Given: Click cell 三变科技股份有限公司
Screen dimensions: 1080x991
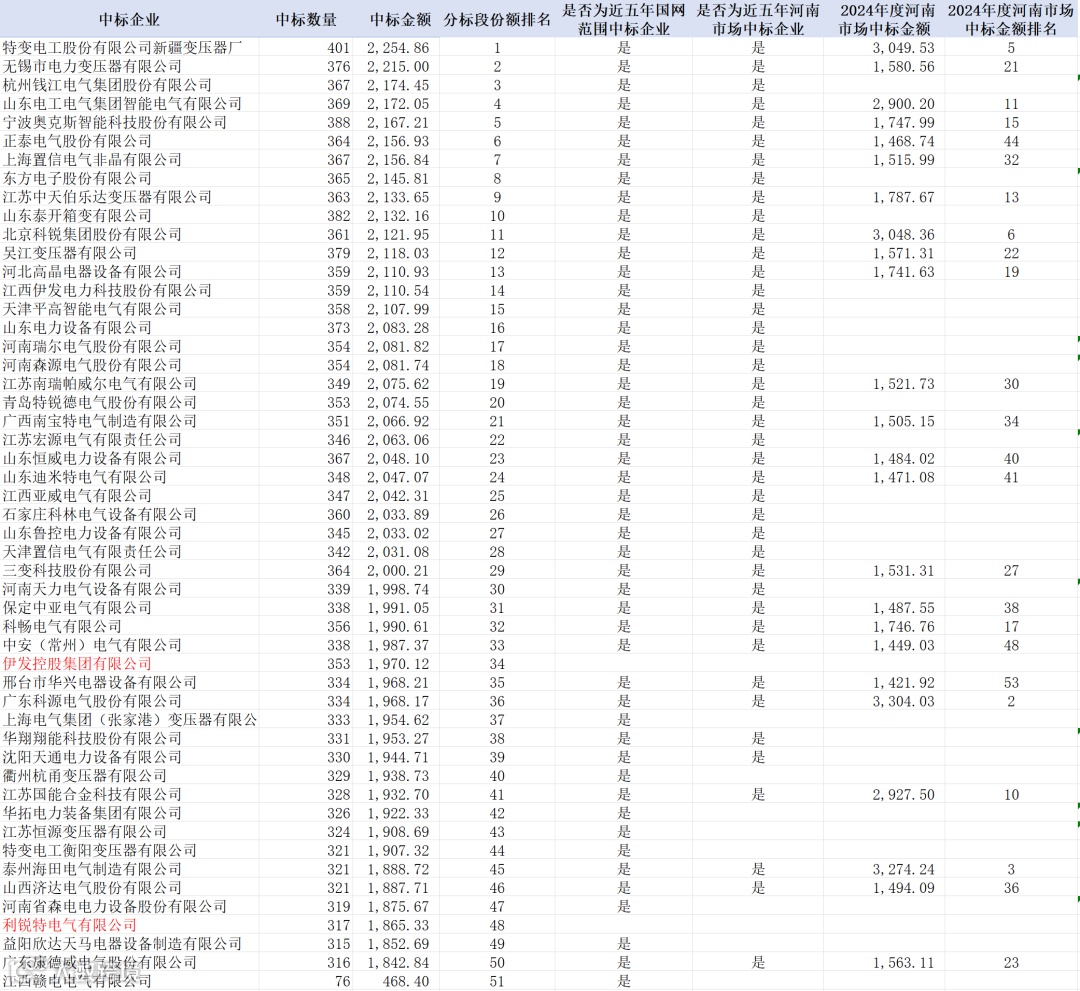Looking at the screenshot, I should coord(76,570).
